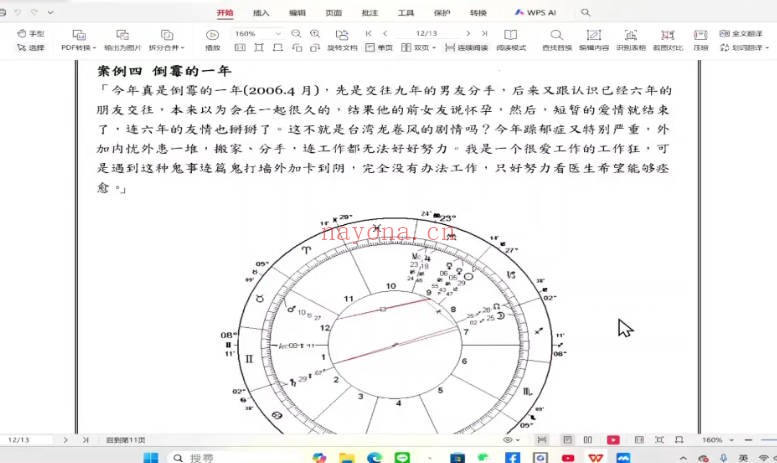Toggle reading mode icon in status bar

tap(639, 440)
